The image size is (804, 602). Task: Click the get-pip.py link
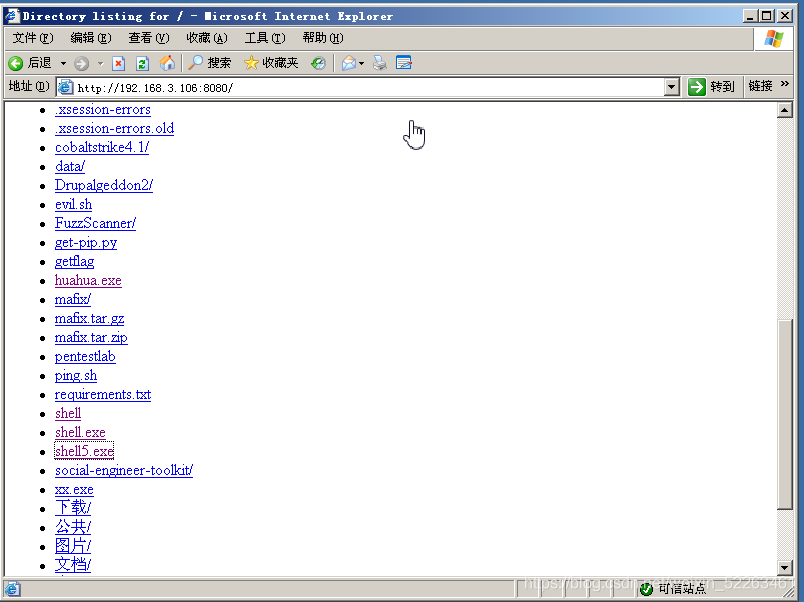pyautogui.click(x=86, y=243)
